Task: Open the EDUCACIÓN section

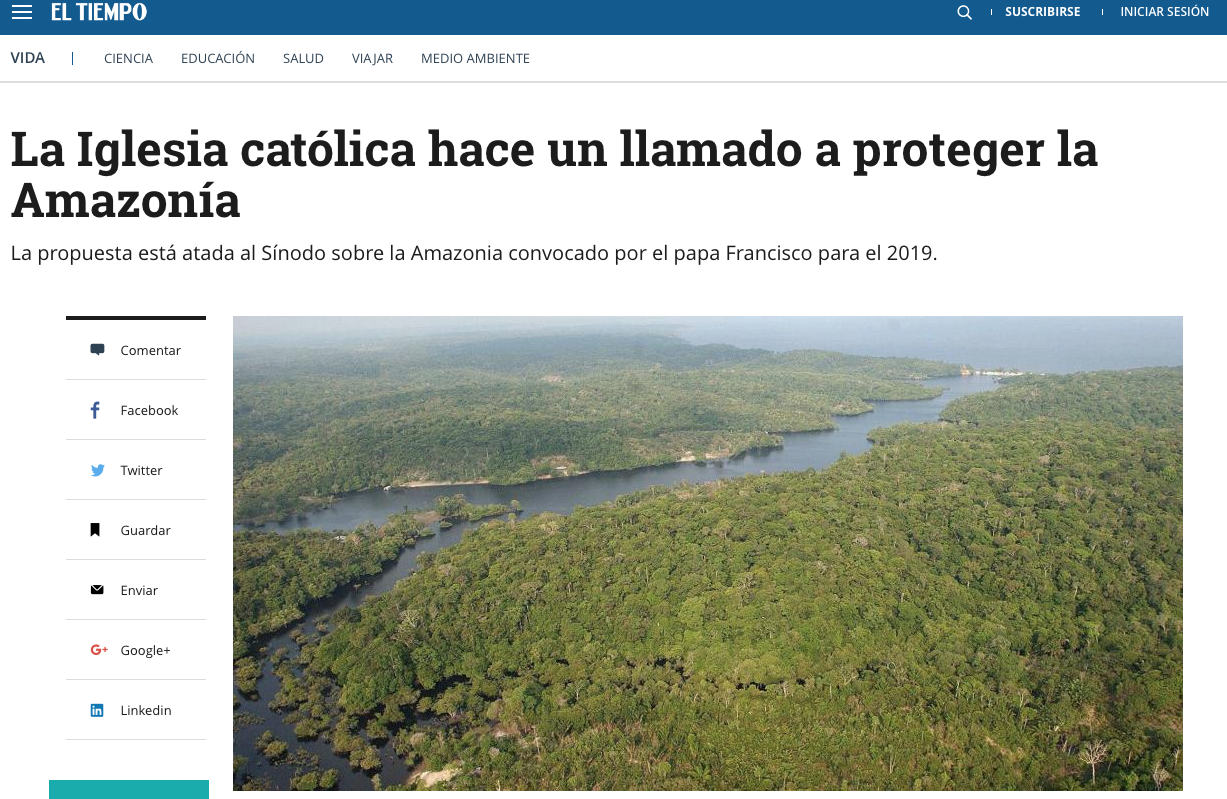Action: (x=218, y=58)
